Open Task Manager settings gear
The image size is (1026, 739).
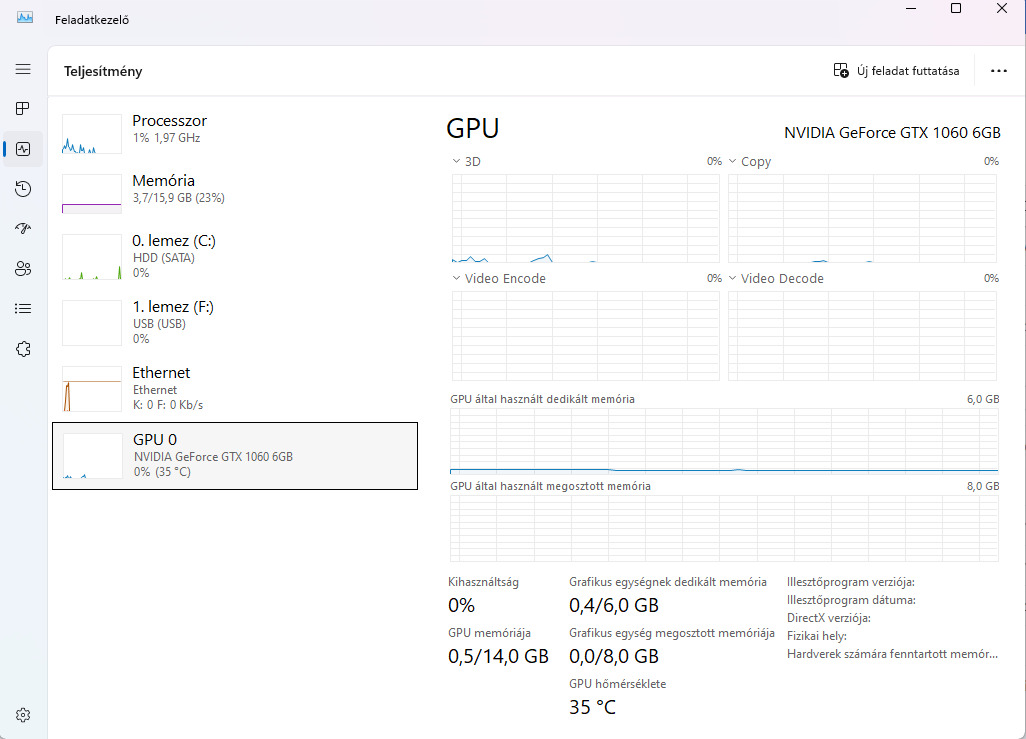coord(23,715)
